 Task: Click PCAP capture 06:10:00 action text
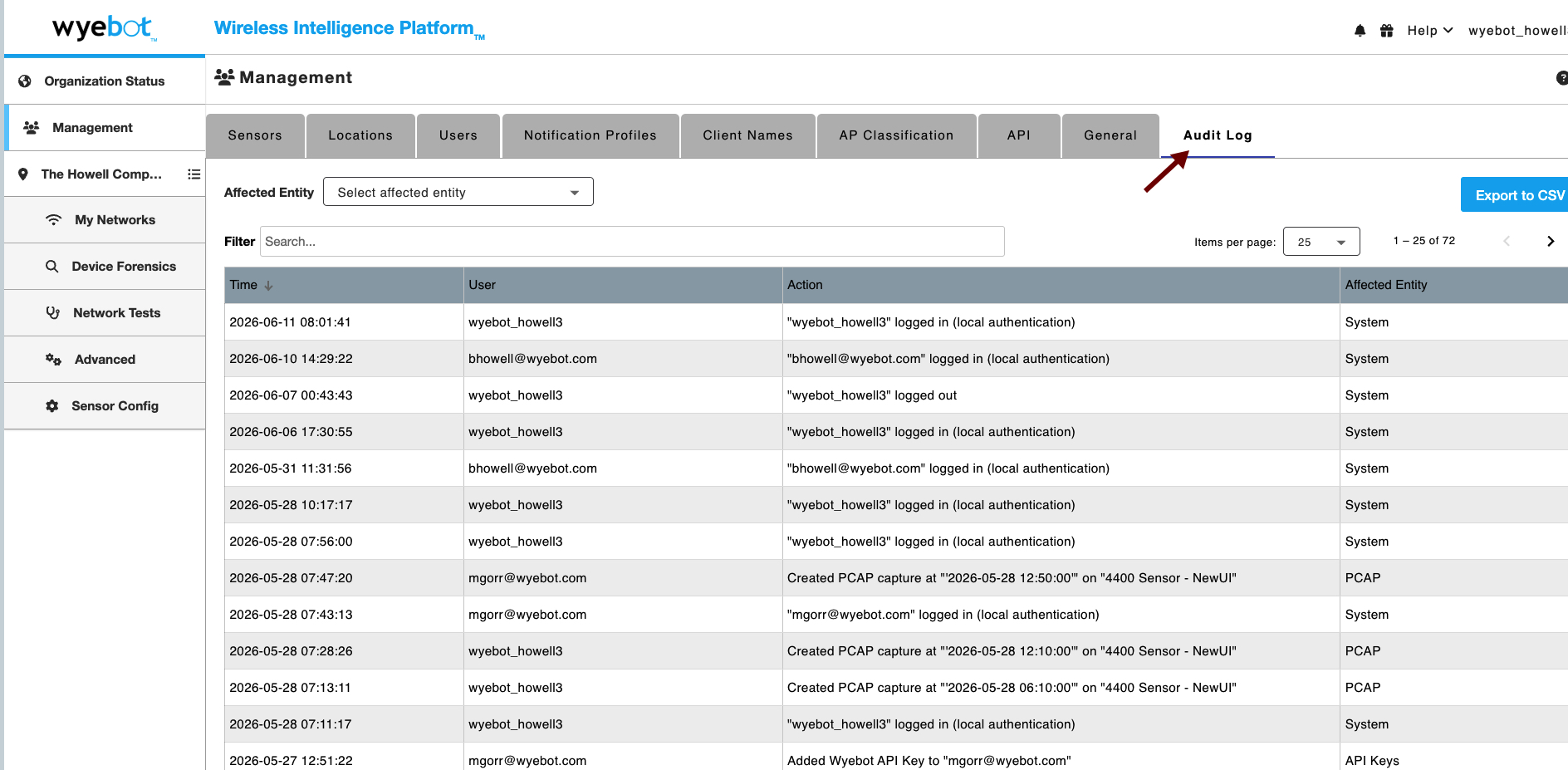1012,688
